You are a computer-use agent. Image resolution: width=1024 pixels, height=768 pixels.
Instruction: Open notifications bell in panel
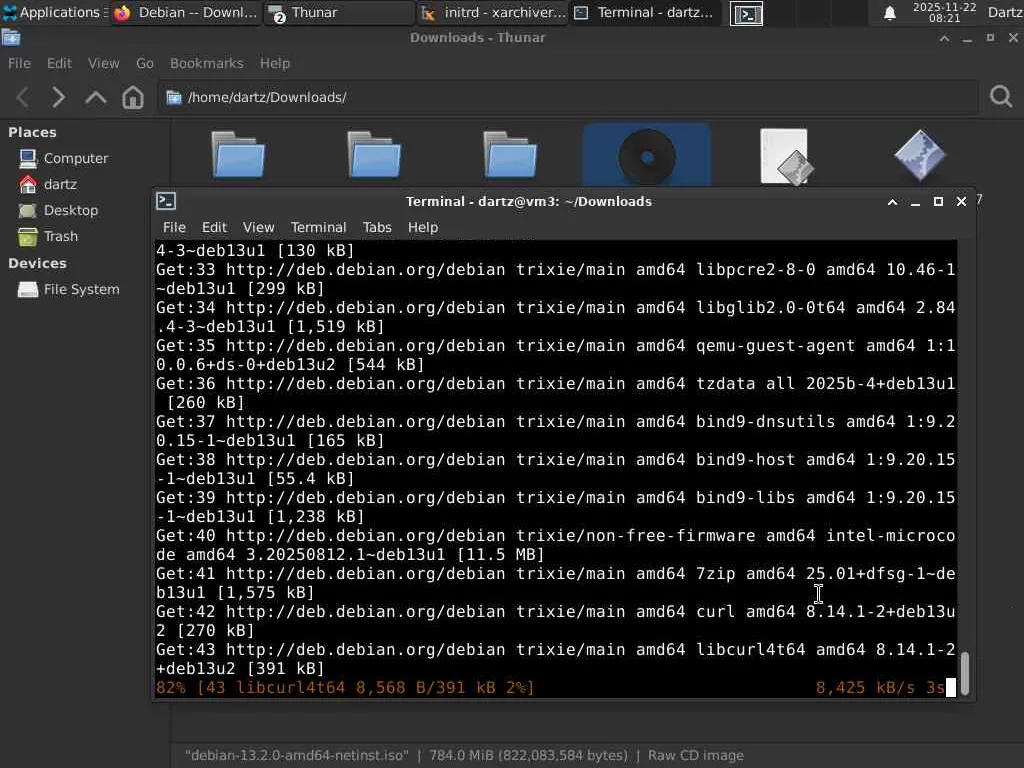[889, 13]
